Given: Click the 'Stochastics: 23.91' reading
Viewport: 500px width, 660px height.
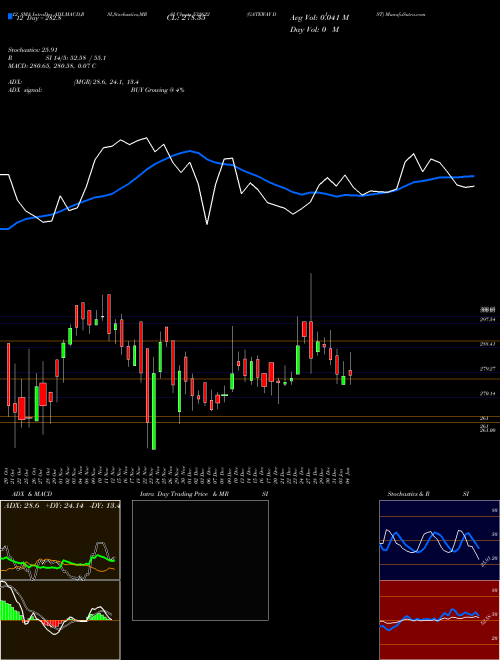Looking at the screenshot, I should tap(35, 50).
